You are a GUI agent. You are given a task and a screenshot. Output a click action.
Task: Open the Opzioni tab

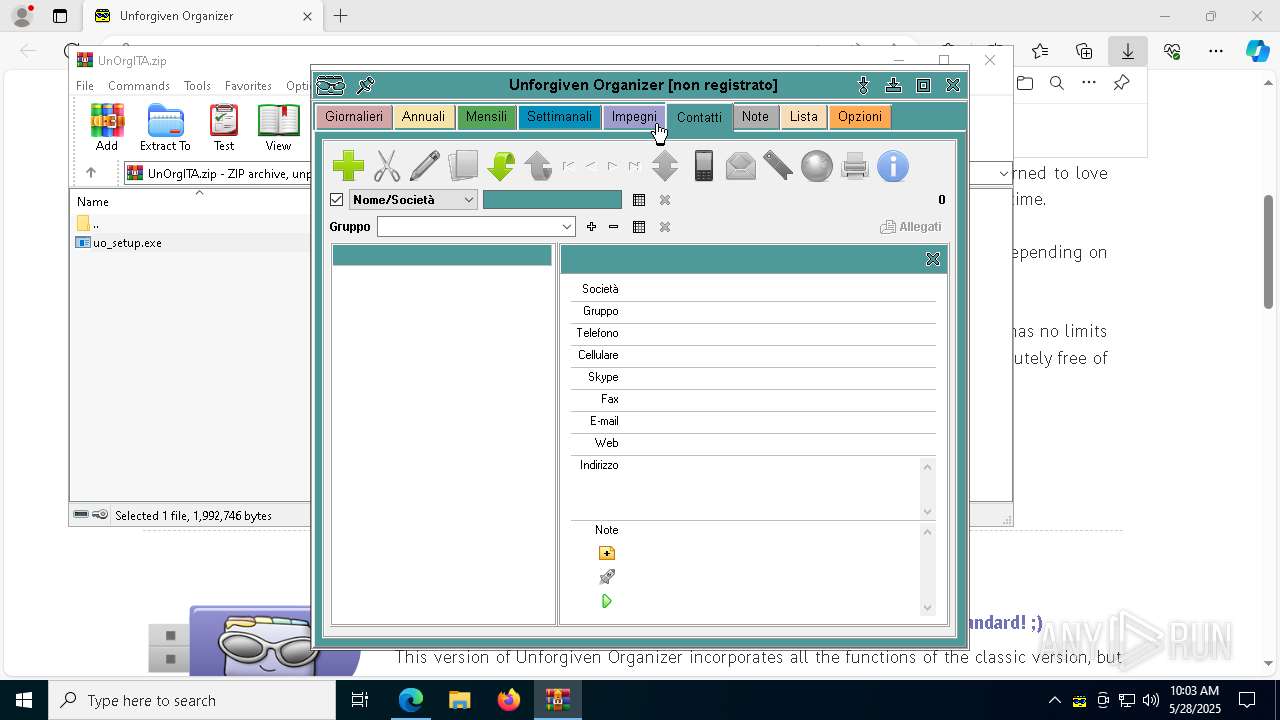[x=860, y=117]
